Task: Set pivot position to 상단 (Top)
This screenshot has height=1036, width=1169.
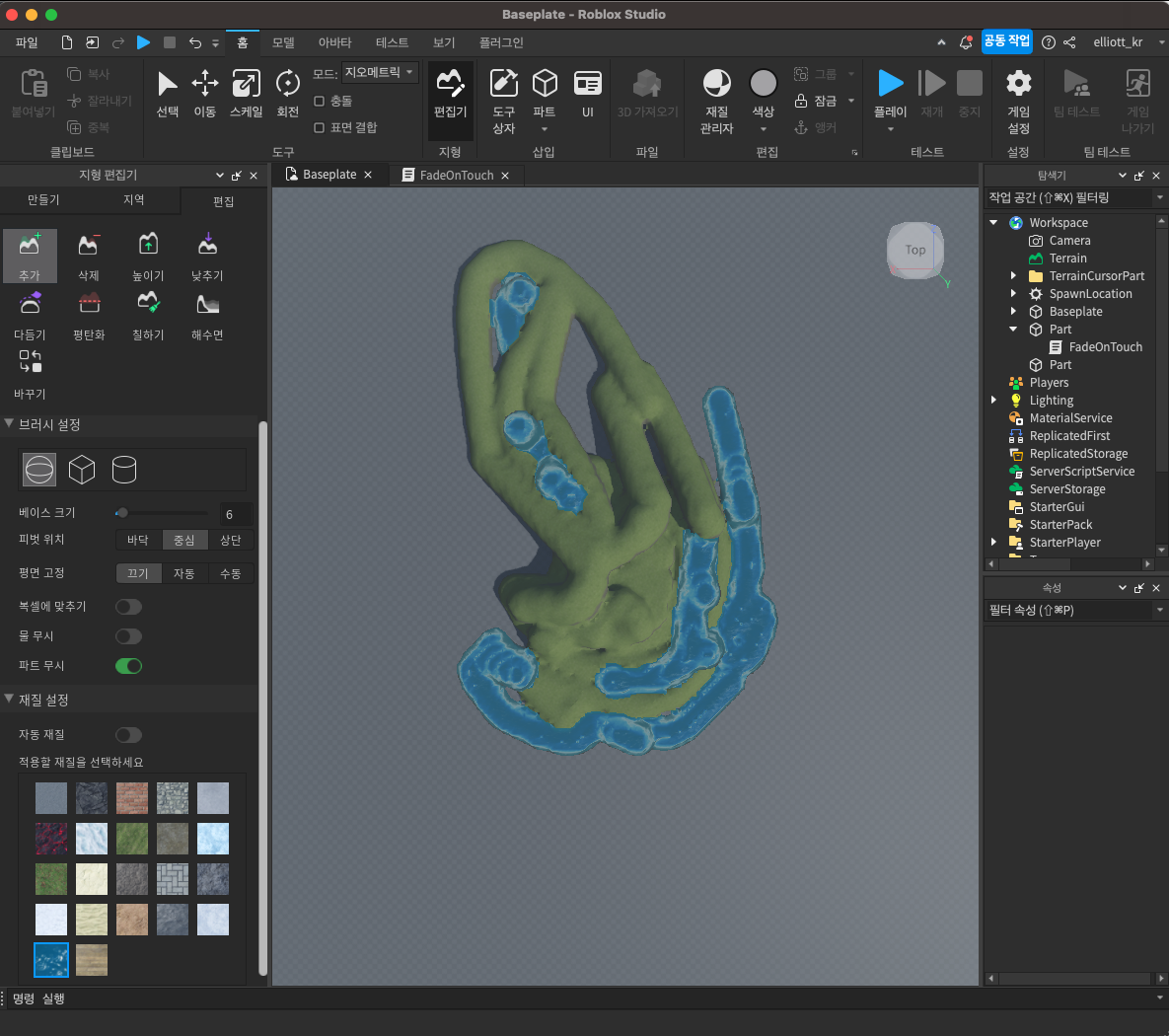Action: point(231,540)
